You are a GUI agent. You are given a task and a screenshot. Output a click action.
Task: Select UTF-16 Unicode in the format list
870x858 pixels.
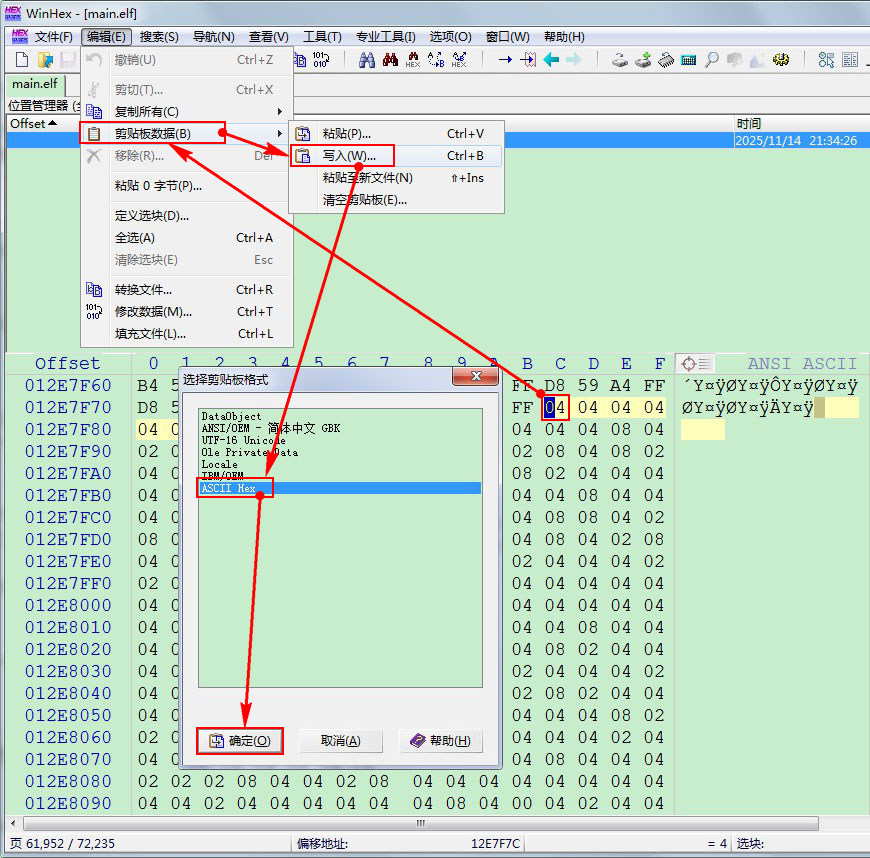242,440
